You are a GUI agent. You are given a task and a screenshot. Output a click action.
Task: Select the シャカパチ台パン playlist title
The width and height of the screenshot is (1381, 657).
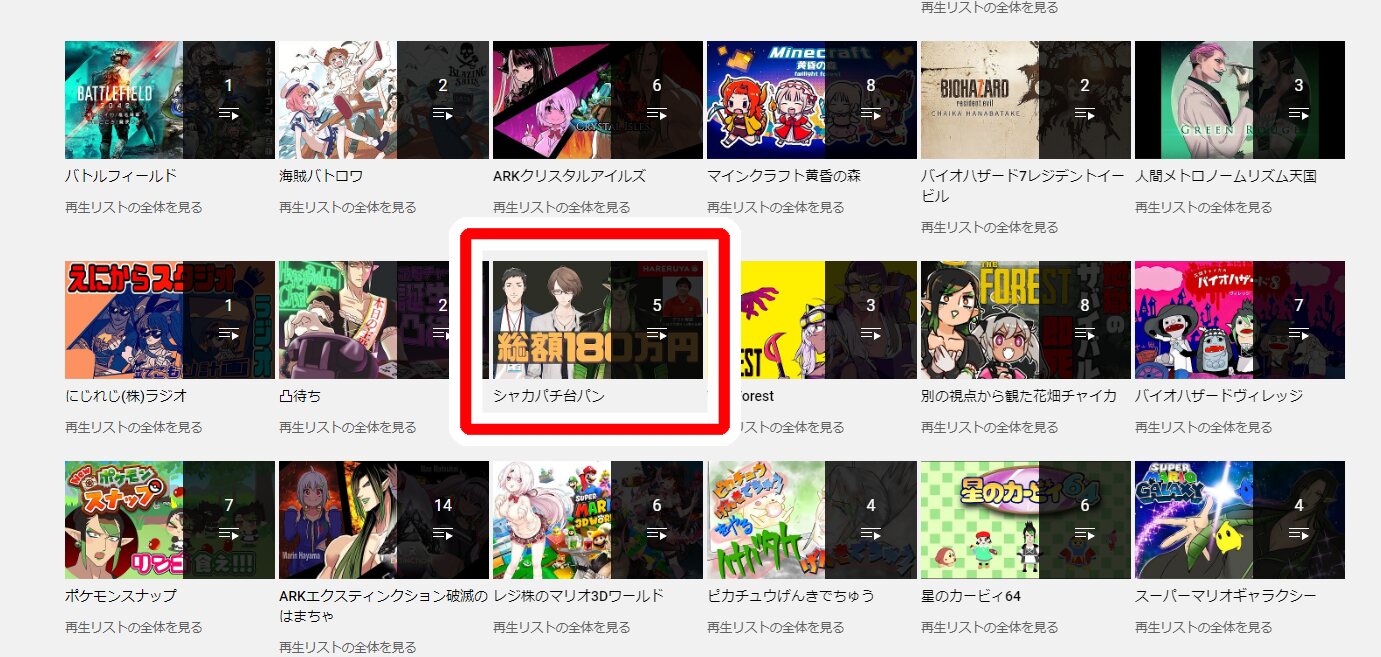click(x=549, y=396)
